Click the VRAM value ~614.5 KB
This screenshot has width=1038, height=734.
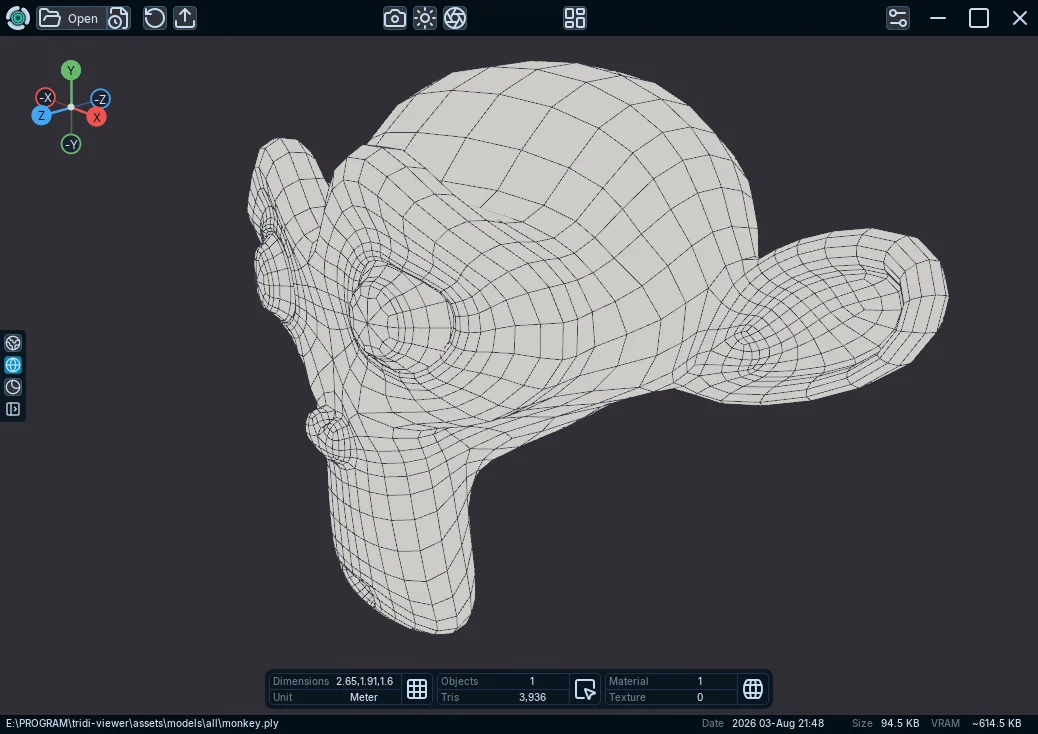(996, 723)
